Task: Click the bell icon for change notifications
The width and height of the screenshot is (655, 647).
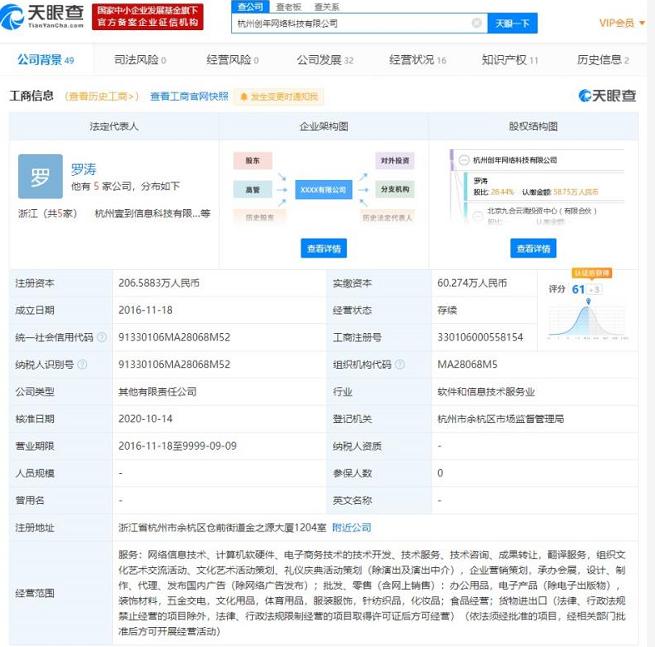Action: click(244, 97)
